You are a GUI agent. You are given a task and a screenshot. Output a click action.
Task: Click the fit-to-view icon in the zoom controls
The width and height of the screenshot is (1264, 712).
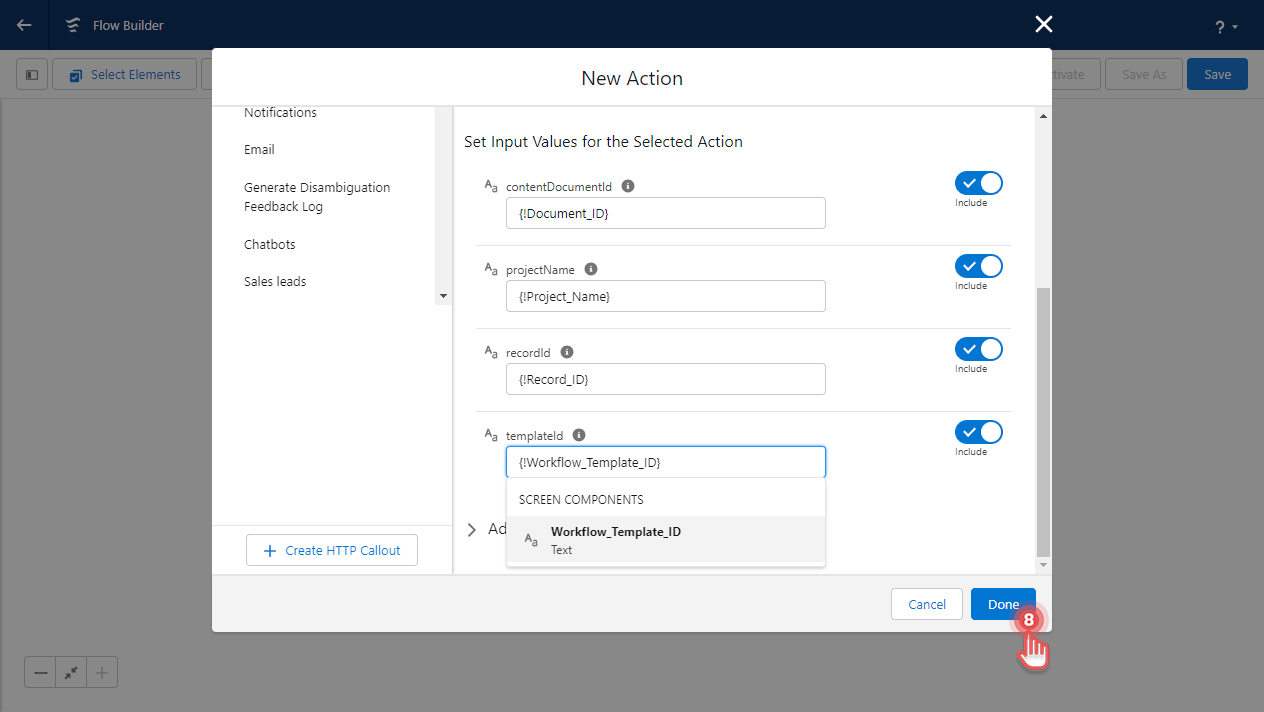[x=70, y=672]
